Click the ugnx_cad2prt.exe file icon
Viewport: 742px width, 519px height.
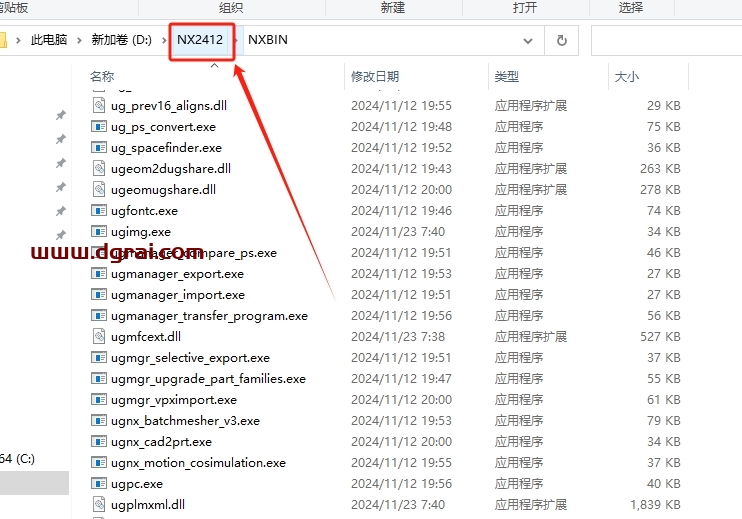[x=99, y=441]
